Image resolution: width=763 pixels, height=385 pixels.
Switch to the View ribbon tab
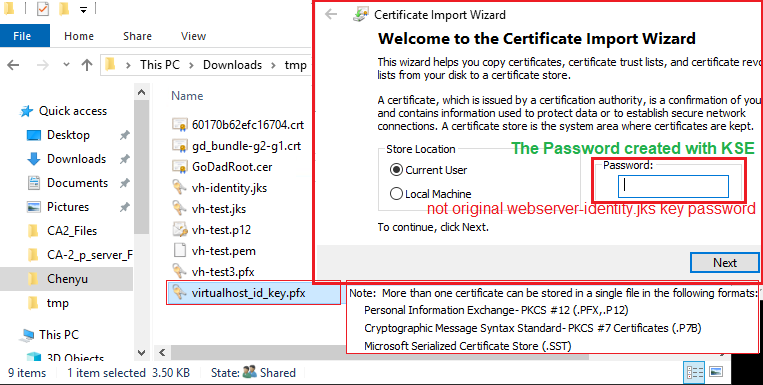tap(193, 36)
